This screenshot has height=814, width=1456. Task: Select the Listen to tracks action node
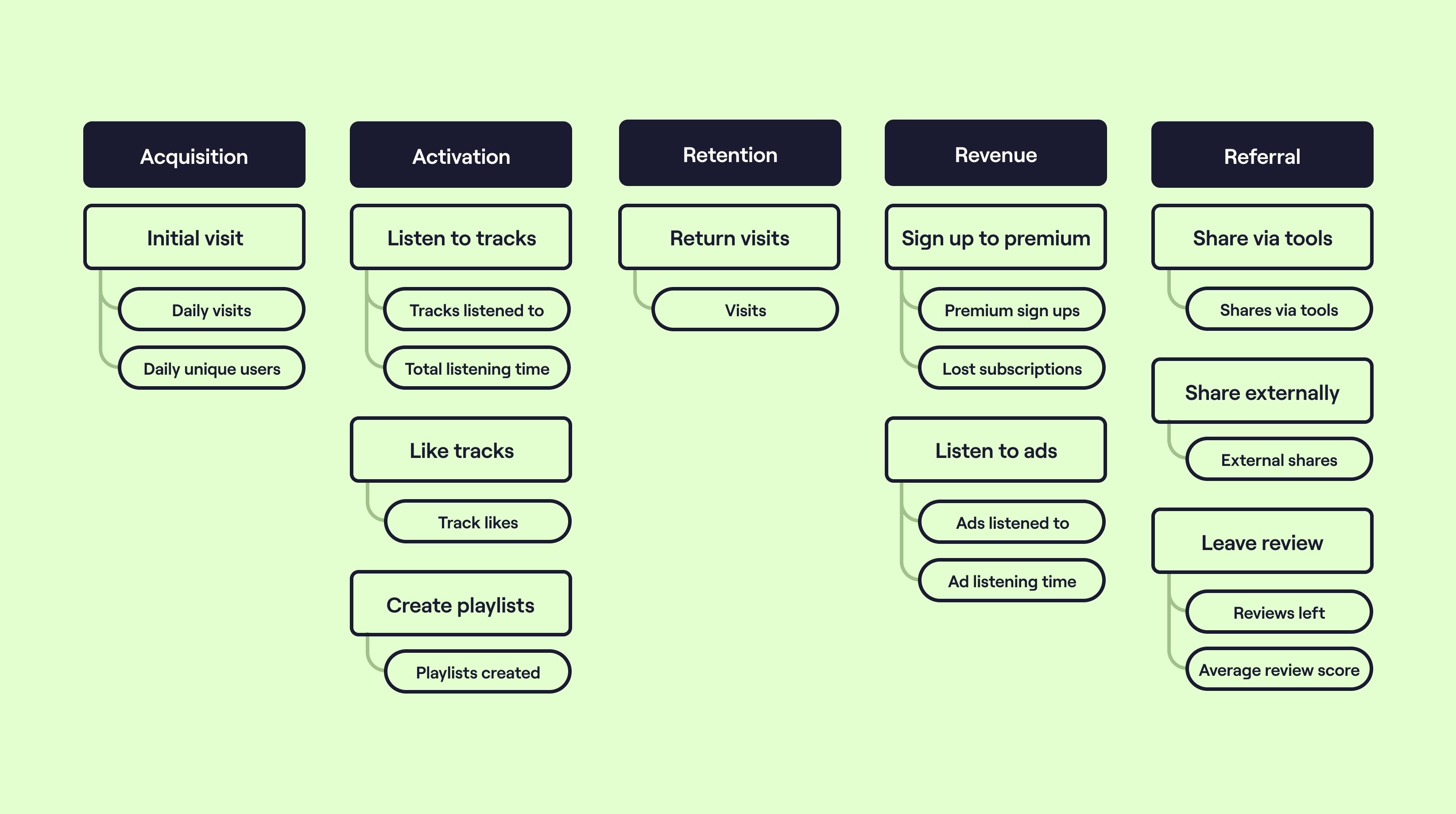point(461,238)
